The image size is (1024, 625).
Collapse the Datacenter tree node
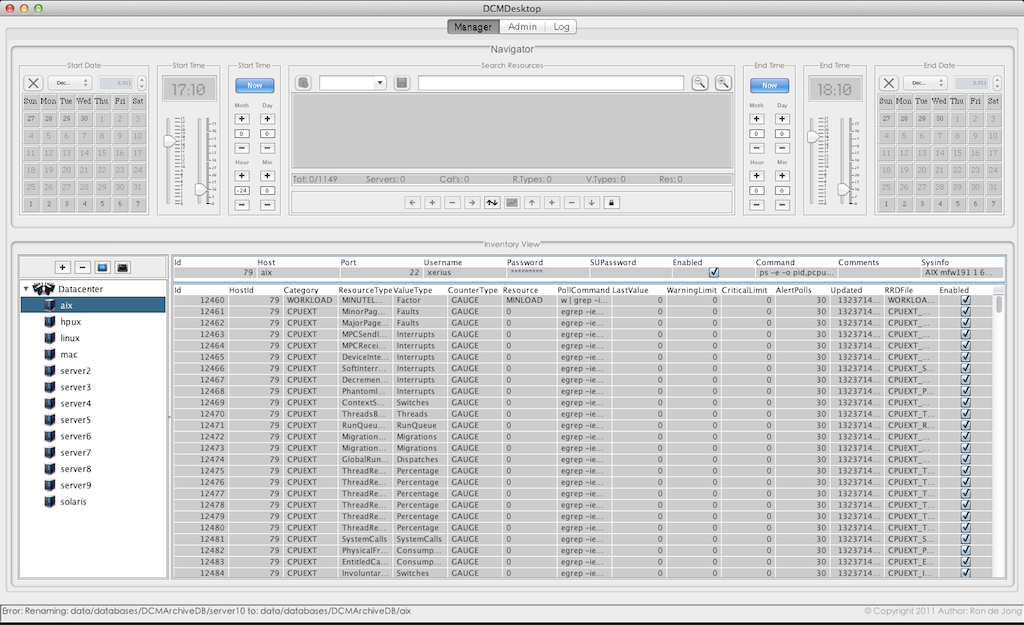(26, 289)
